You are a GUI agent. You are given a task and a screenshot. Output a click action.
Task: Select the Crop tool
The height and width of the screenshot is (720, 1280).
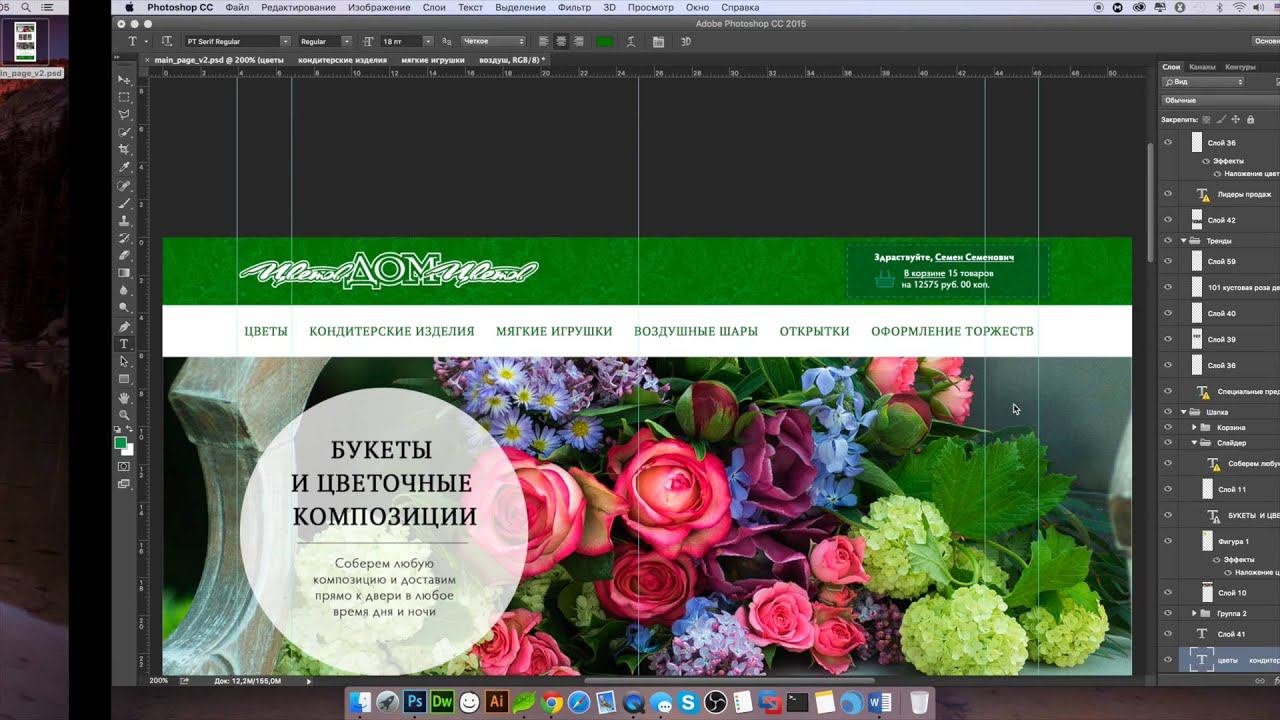pos(124,150)
